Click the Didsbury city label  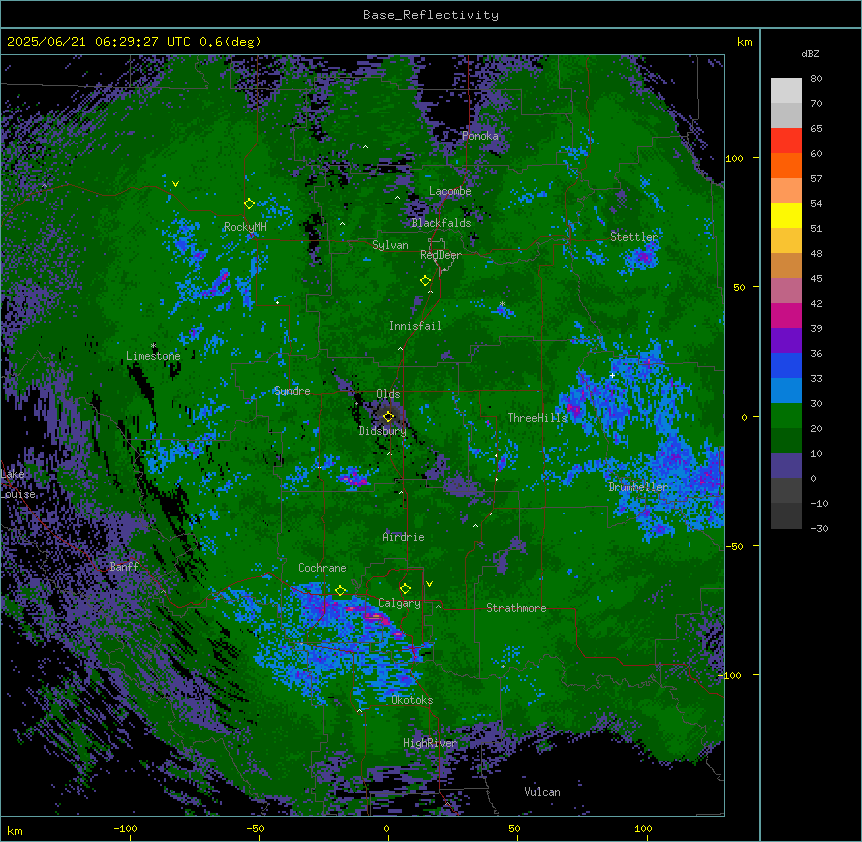[x=383, y=431]
